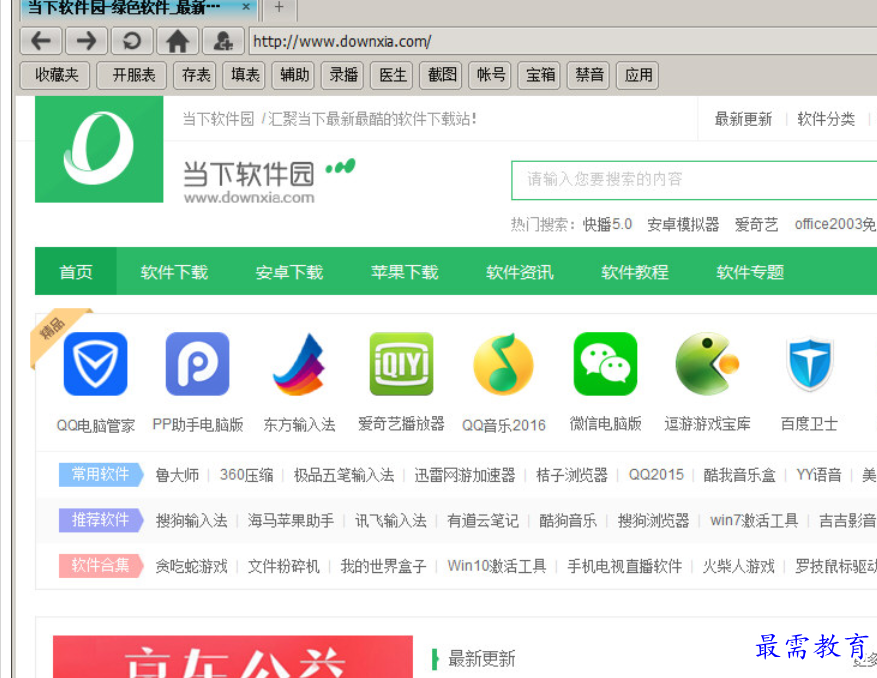The height and width of the screenshot is (678, 877).
Task: Click the 截图 screenshot toolbar button
Action: [x=442, y=75]
